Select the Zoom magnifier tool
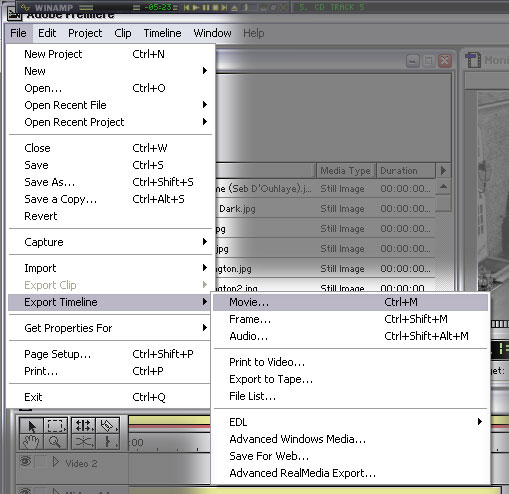509x494 pixels. coord(55,441)
